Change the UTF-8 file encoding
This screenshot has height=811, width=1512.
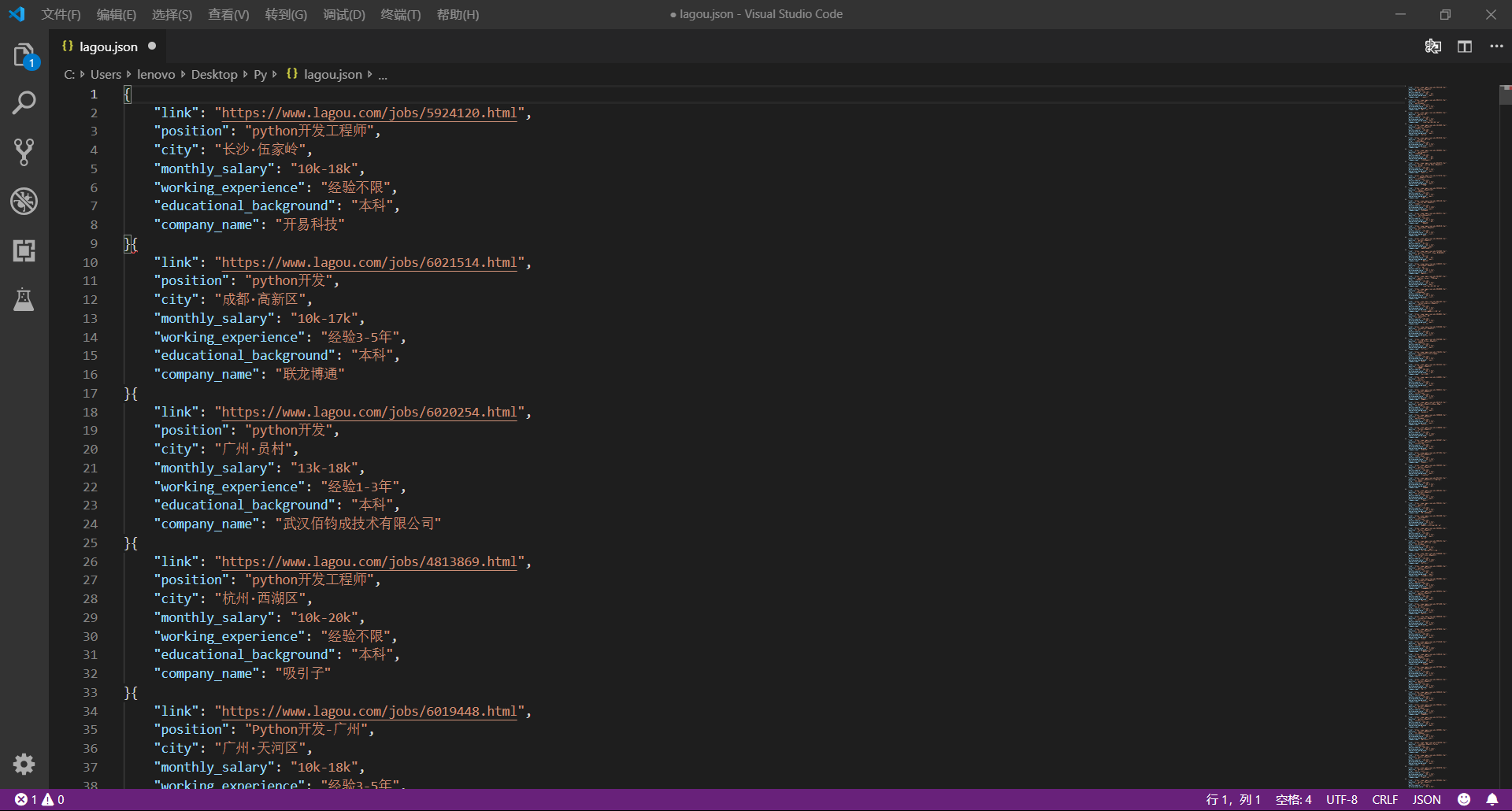(x=1341, y=799)
